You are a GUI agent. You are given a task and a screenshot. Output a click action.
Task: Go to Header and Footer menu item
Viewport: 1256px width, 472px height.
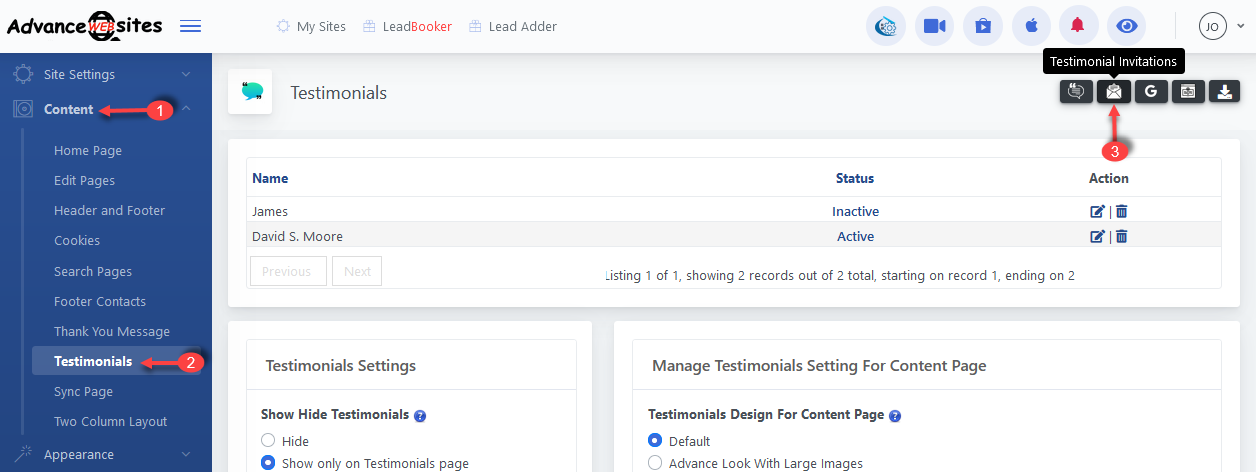click(x=109, y=210)
